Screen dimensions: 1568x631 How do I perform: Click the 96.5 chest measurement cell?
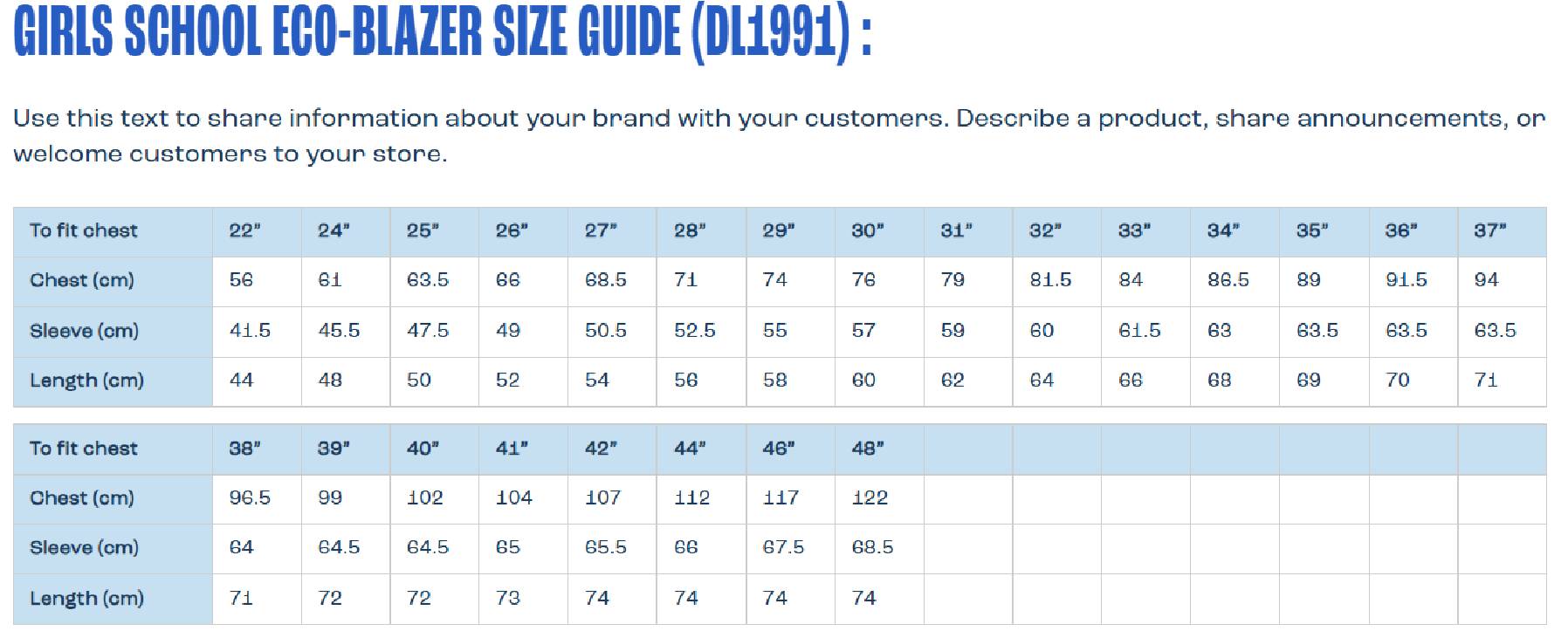point(250,498)
